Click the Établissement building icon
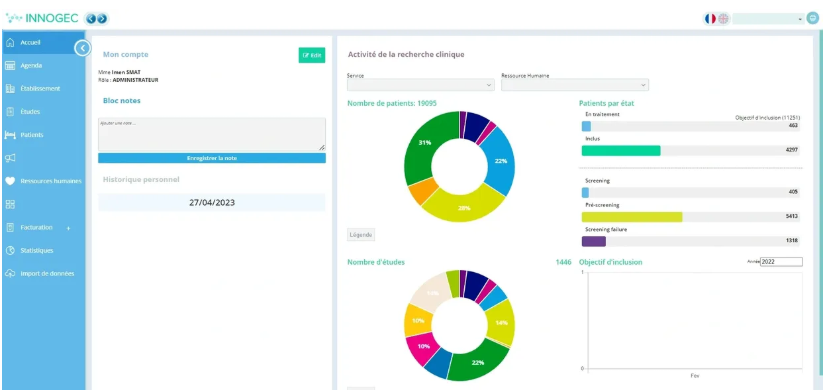824x390 pixels. [x=9, y=89]
